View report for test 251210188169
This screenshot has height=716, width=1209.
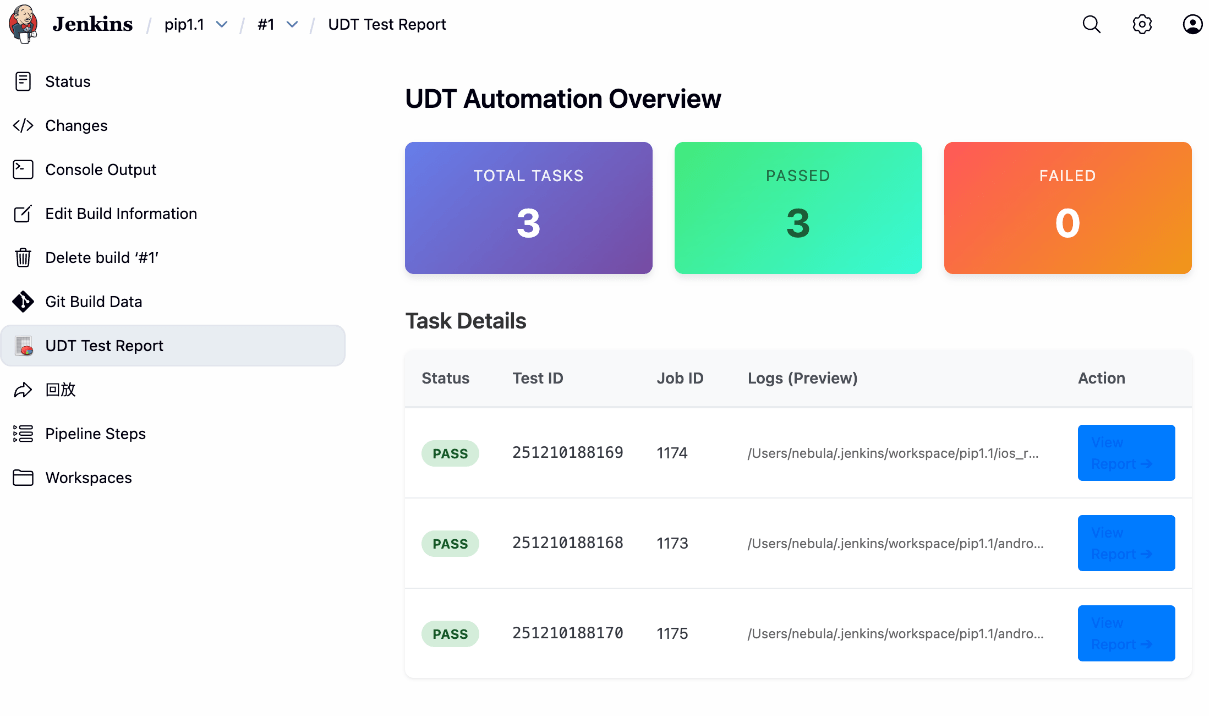1125,453
